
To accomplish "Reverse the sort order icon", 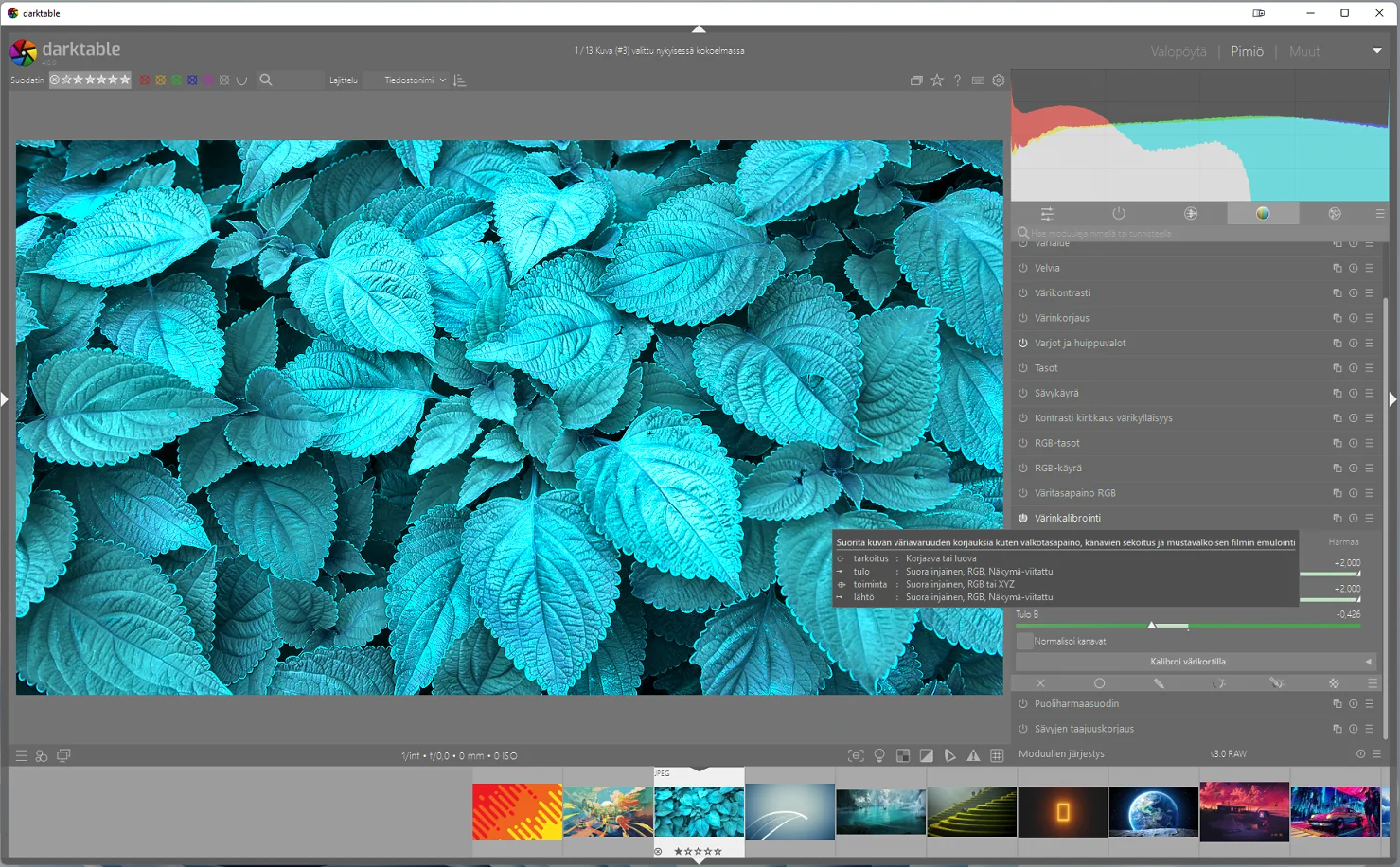I will click(460, 80).
